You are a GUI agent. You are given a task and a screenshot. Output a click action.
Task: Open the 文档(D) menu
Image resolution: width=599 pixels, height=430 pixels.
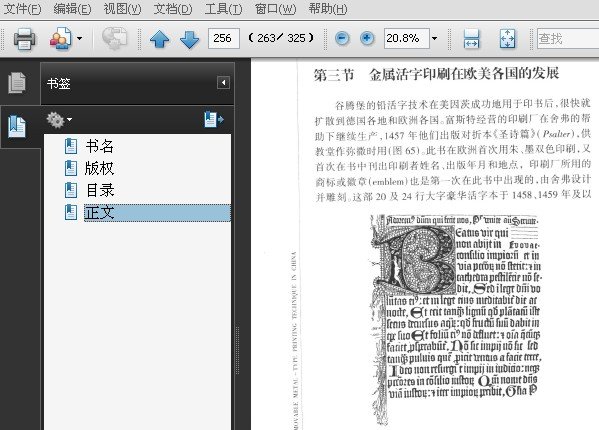coord(173,8)
